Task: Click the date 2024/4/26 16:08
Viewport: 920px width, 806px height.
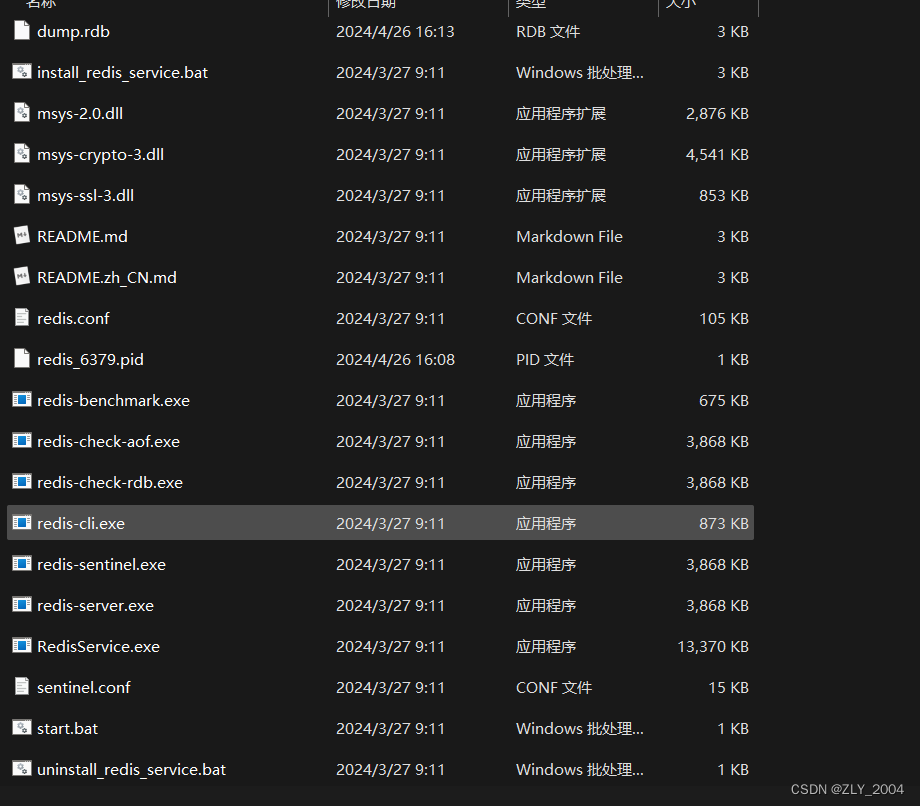Action: [395, 360]
